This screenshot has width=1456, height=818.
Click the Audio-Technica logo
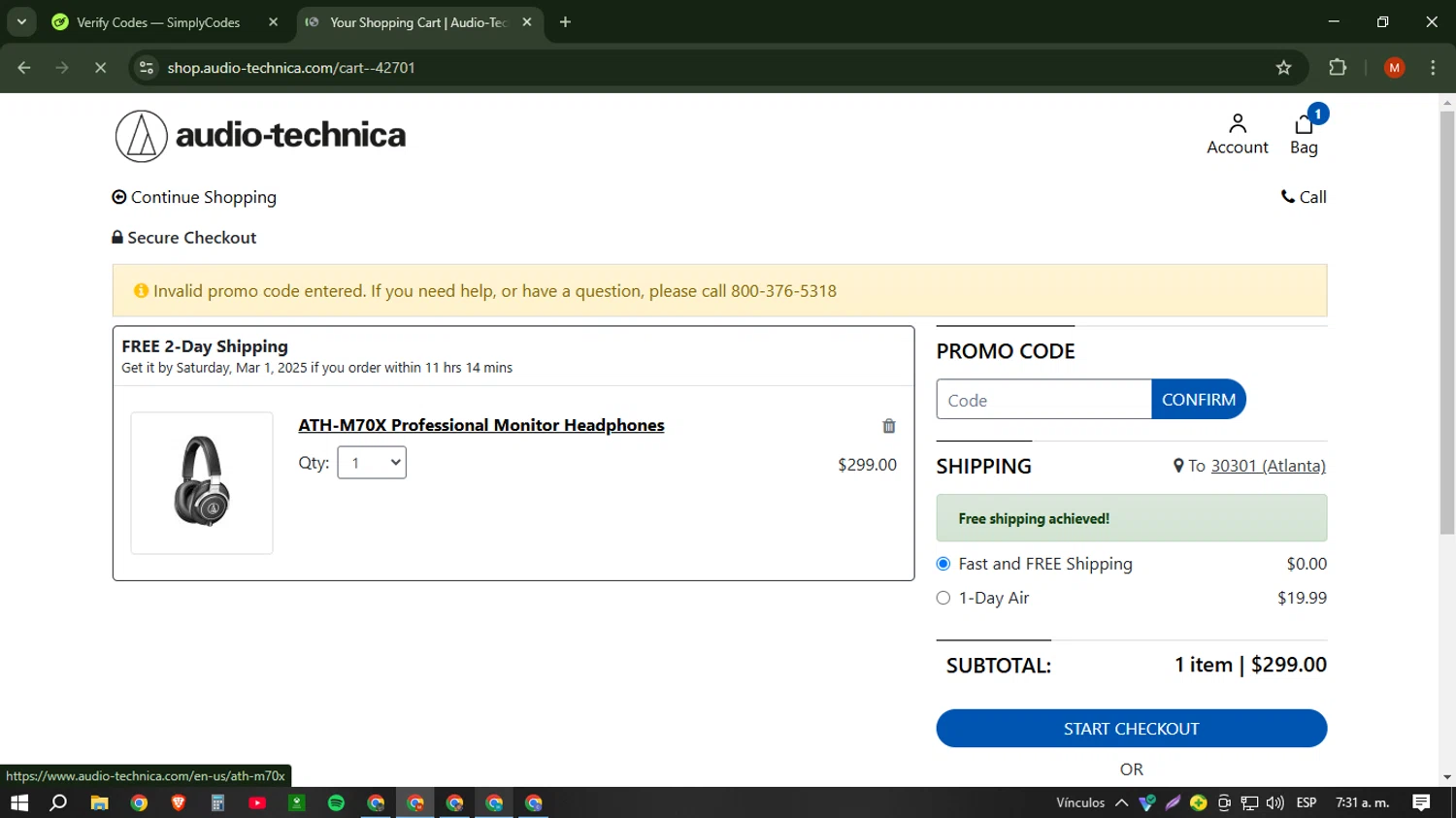pyautogui.click(x=260, y=136)
